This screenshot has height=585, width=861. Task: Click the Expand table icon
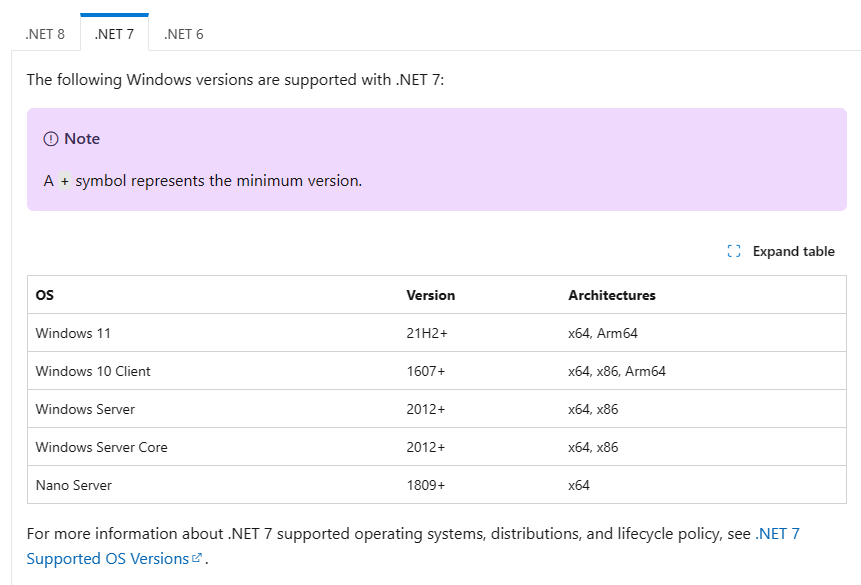(734, 251)
